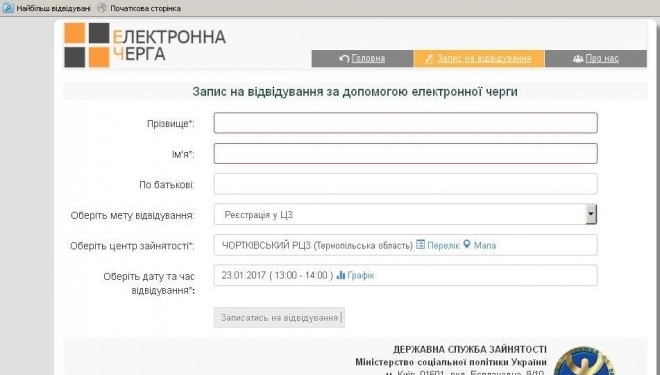Open the Про нас tab
660x375 pixels.
coord(596,59)
